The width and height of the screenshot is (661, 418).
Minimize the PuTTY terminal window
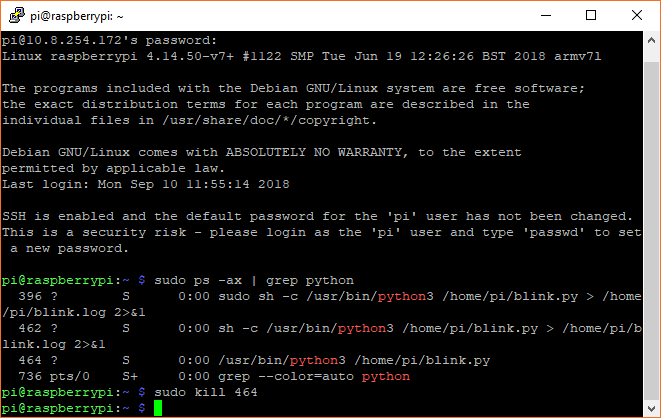point(546,16)
